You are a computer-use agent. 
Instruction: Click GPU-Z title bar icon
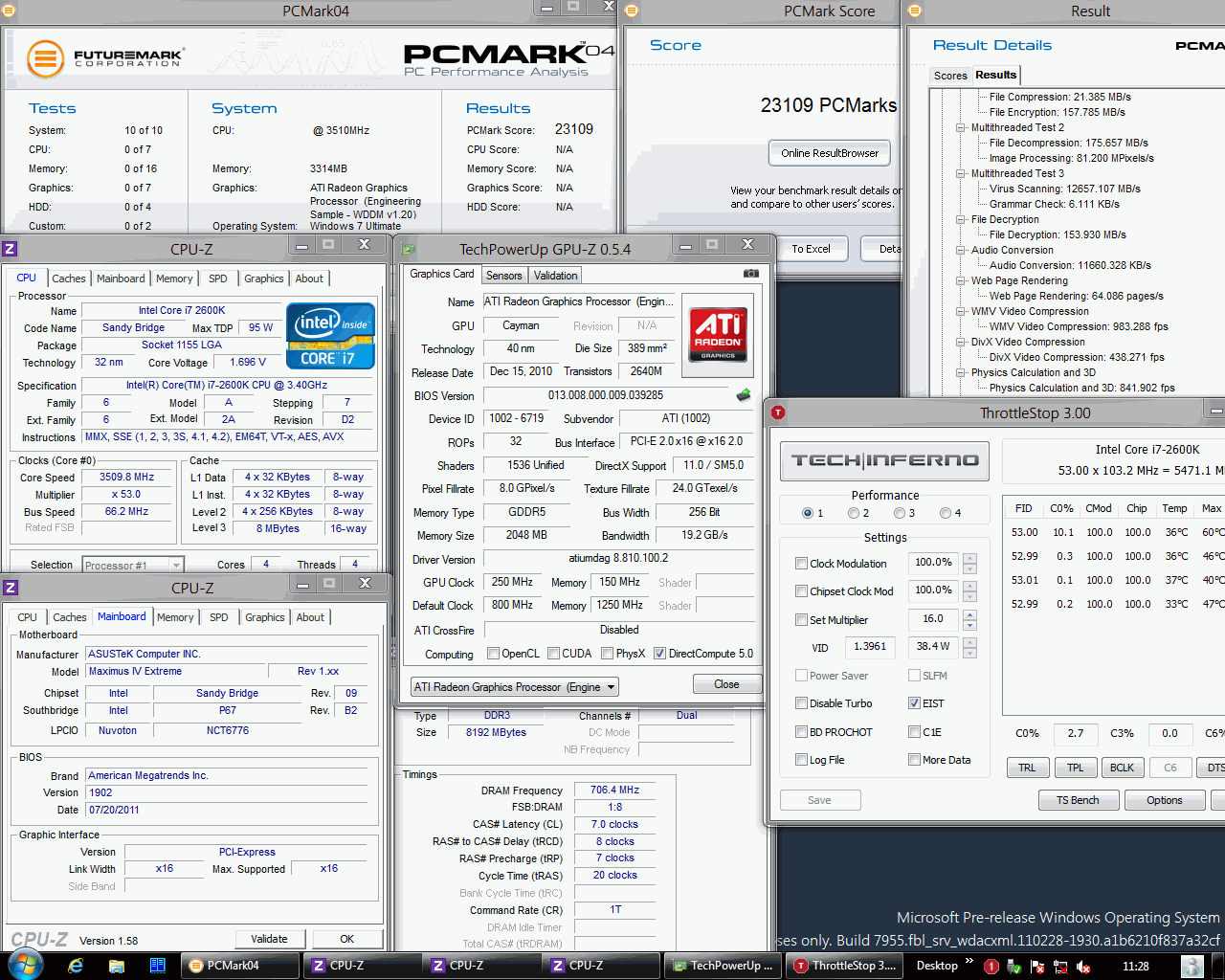410,250
